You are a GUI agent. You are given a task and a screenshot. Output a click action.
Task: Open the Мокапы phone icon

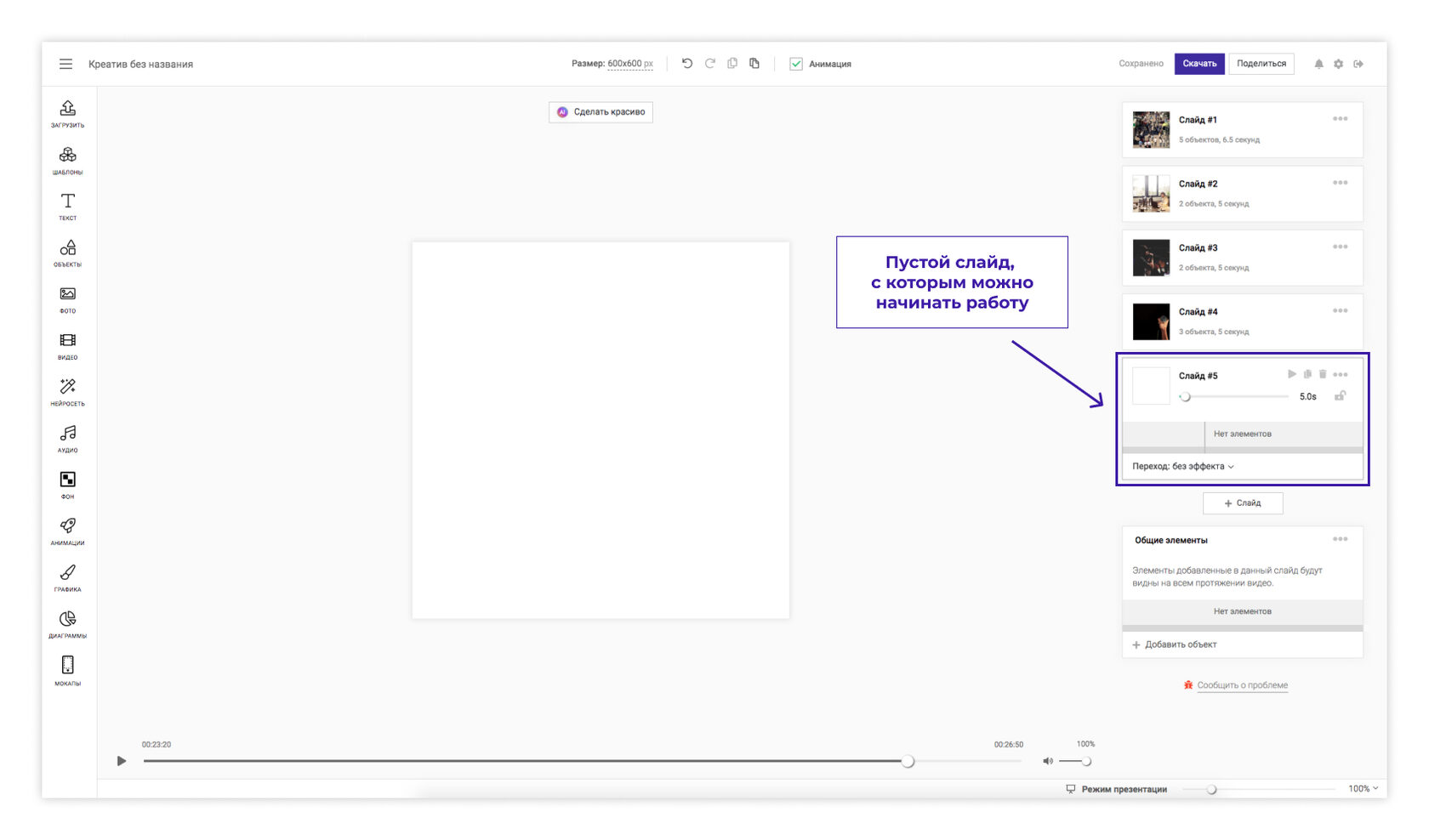point(67,669)
